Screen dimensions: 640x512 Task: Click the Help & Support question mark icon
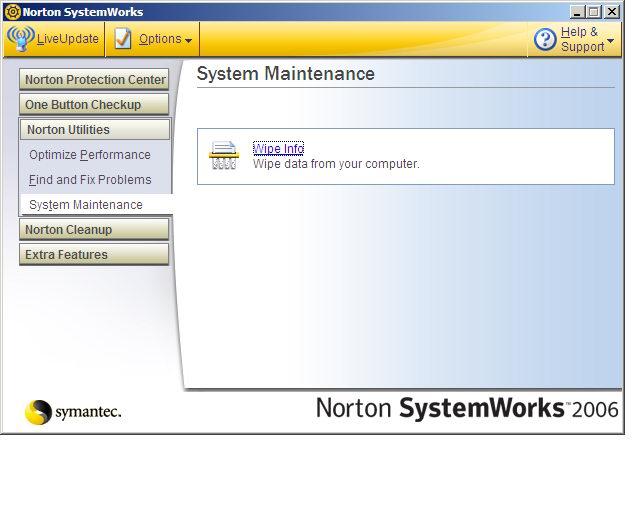[545, 40]
